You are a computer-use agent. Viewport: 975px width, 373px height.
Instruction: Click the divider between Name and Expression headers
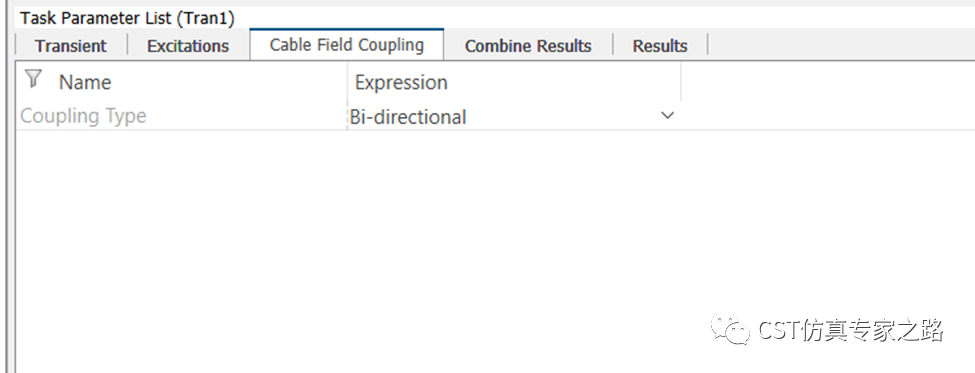[x=347, y=82]
